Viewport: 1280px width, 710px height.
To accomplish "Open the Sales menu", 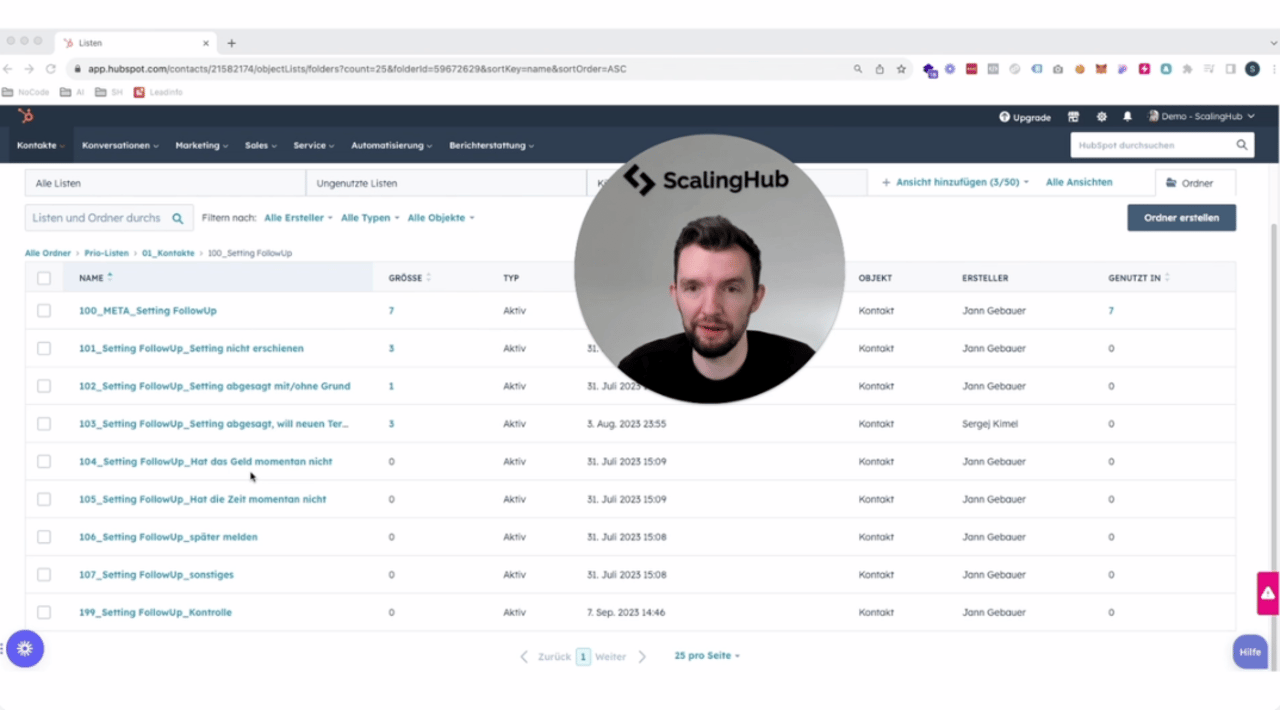I will click(261, 145).
